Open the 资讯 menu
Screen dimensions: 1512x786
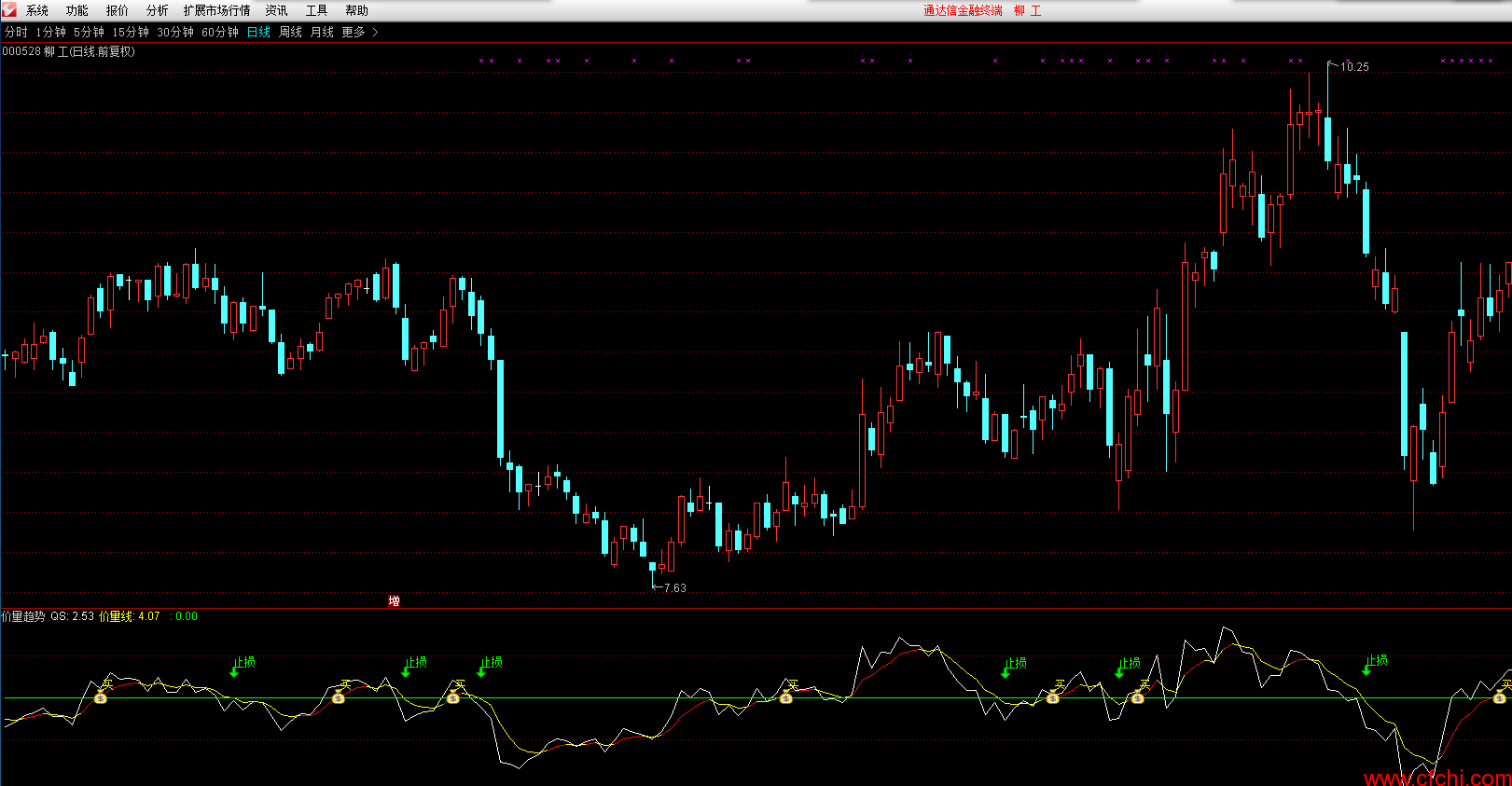[x=277, y=10]
